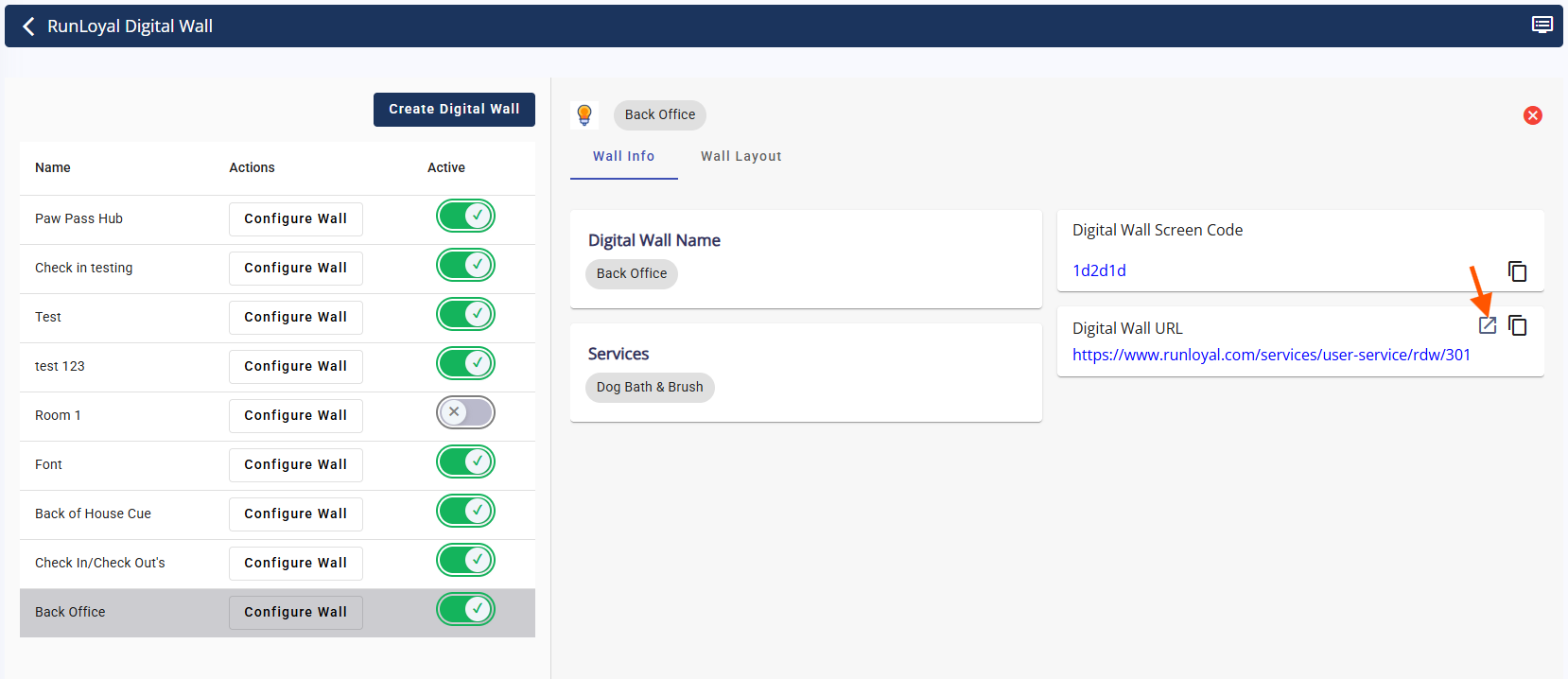Toggle the Font wall active switch

465,461
